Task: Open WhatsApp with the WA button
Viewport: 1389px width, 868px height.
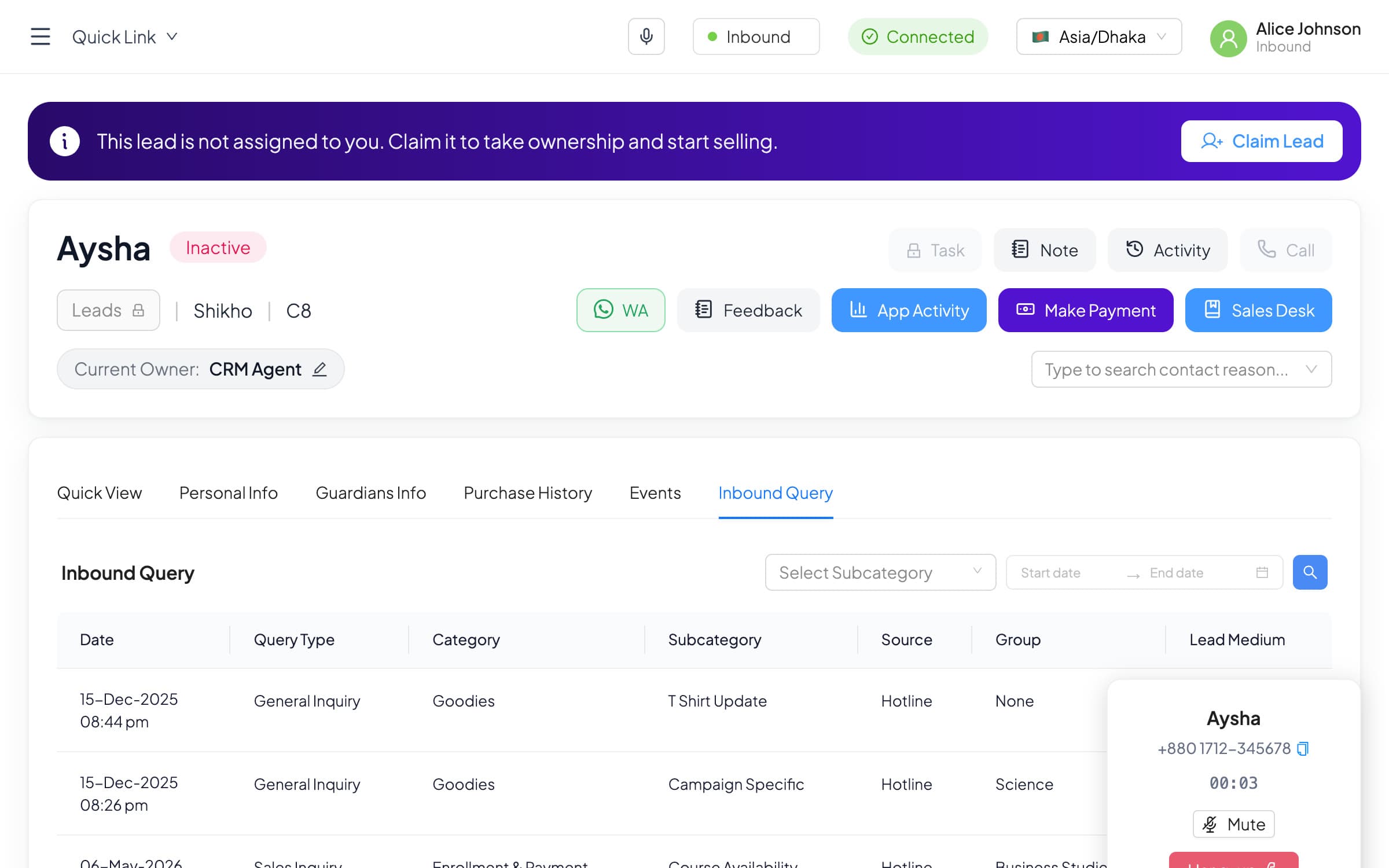Action: point(620,310)
